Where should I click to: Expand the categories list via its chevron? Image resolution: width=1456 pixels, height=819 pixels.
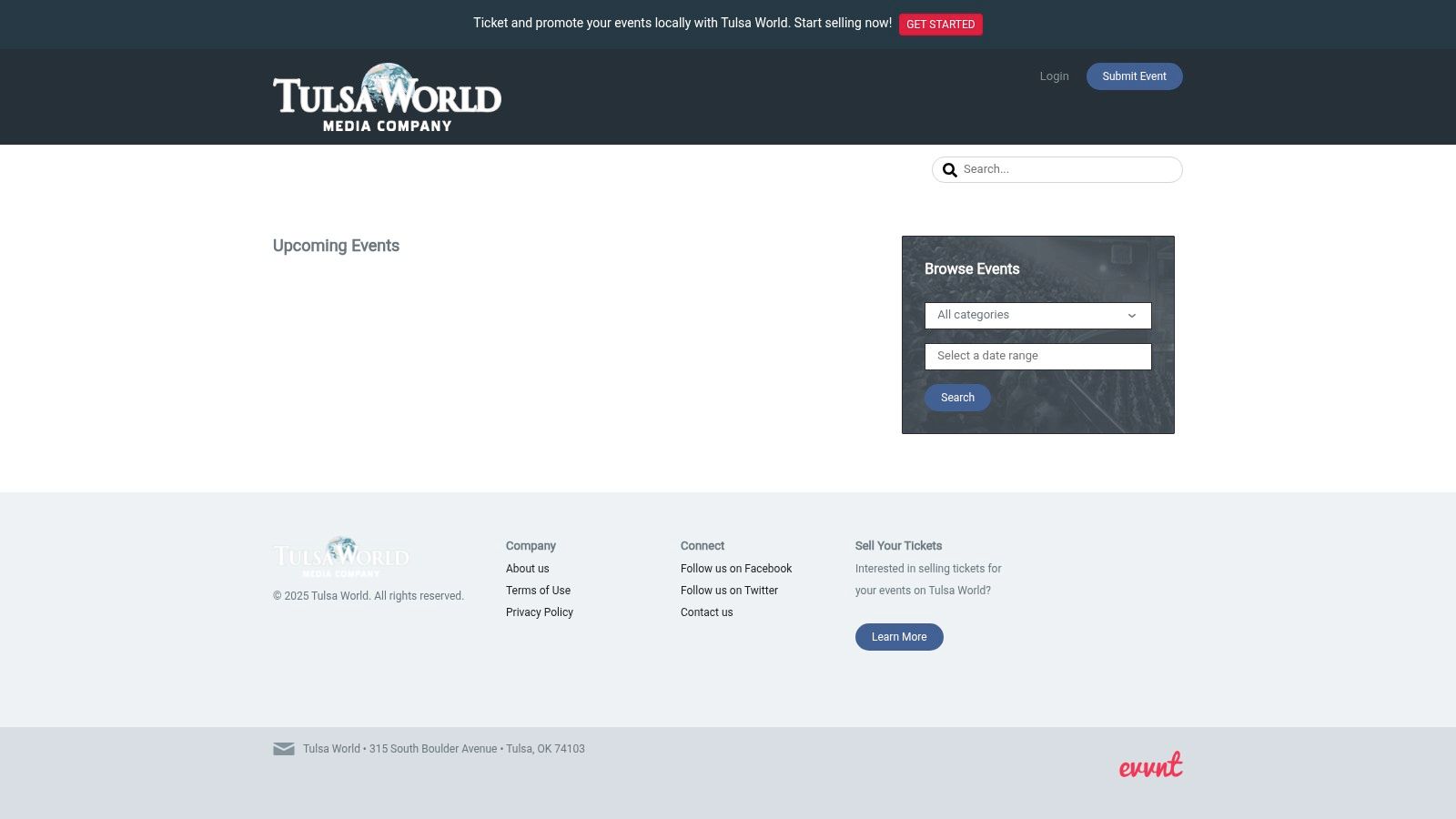1132,316
